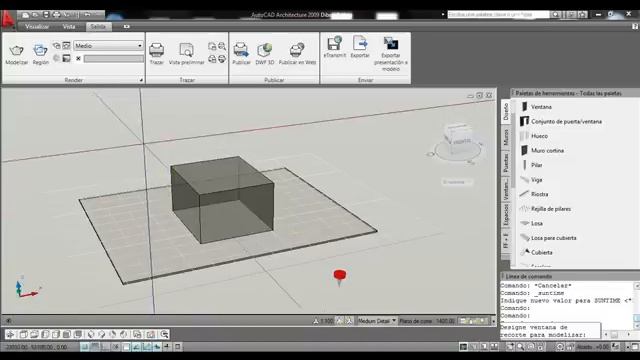The height and width of the screenshot is (360, 640).
Task: Switch to the Vista ribbon tab
Action: [x=69, y=27]
